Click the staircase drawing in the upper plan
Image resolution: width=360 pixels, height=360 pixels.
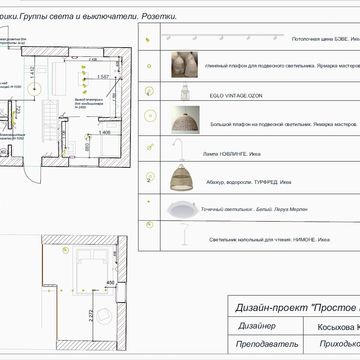click(51, 122)
